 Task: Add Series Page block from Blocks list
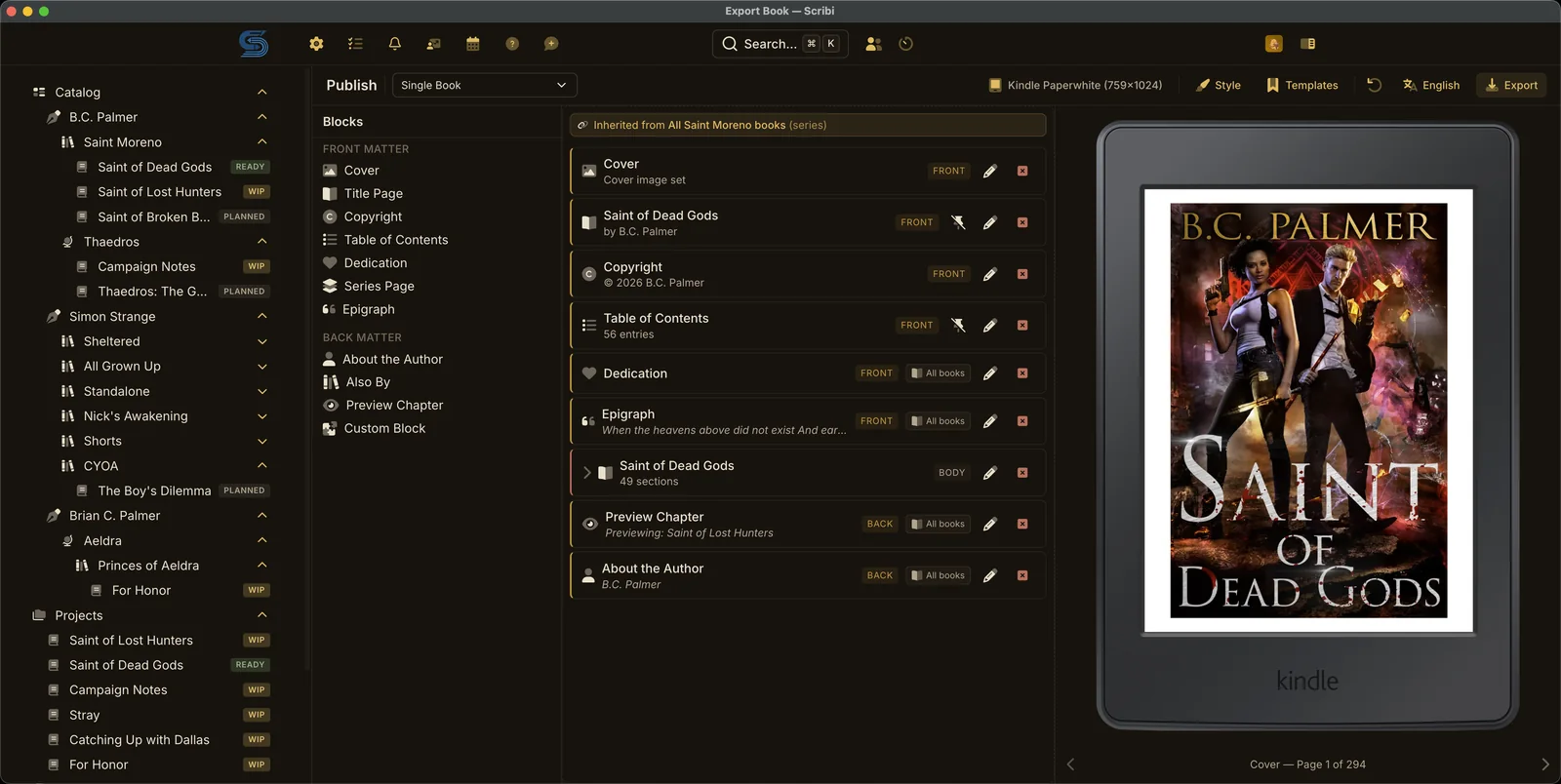click(368, 286)
